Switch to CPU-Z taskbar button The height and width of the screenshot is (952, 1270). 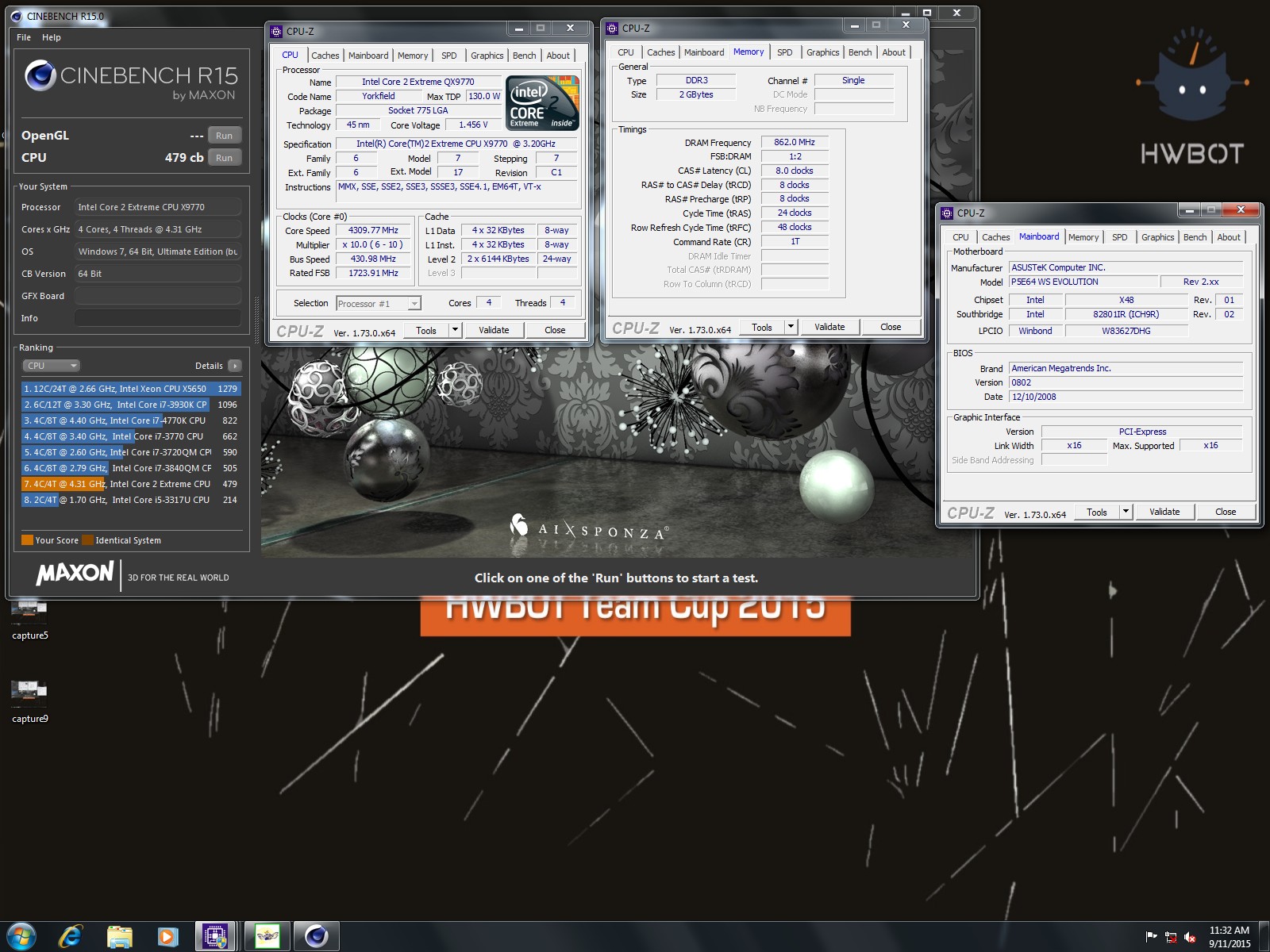pyautogui.click(x=216, y=937)
